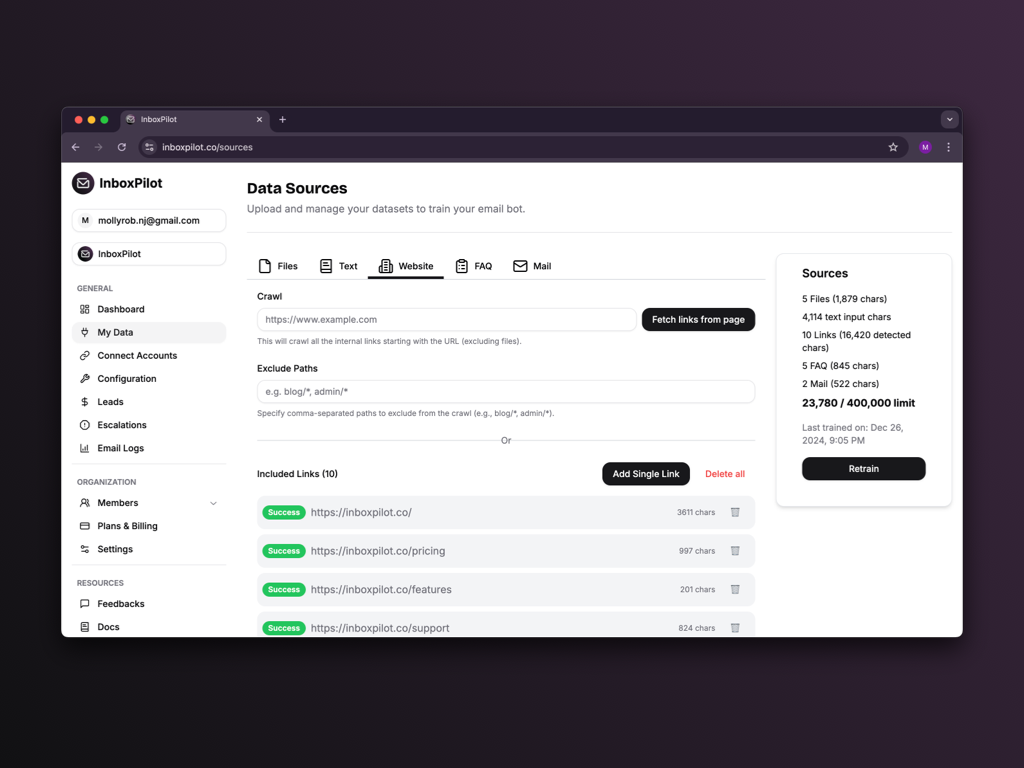Click the 3611 chars value
This screenshot has height=768, width=1024.
(696, 513)
